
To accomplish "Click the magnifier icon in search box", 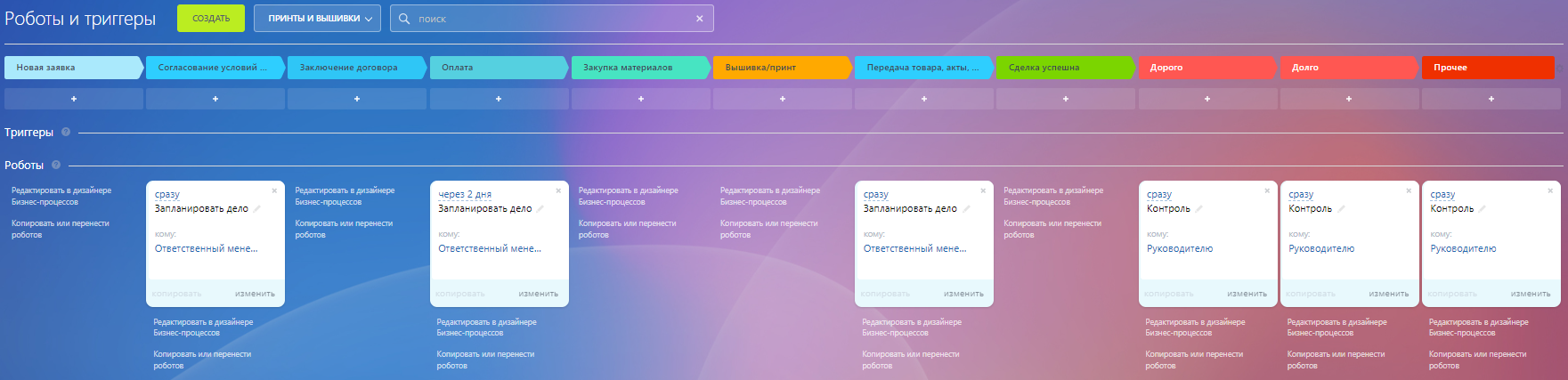I will tap(404, 19).
